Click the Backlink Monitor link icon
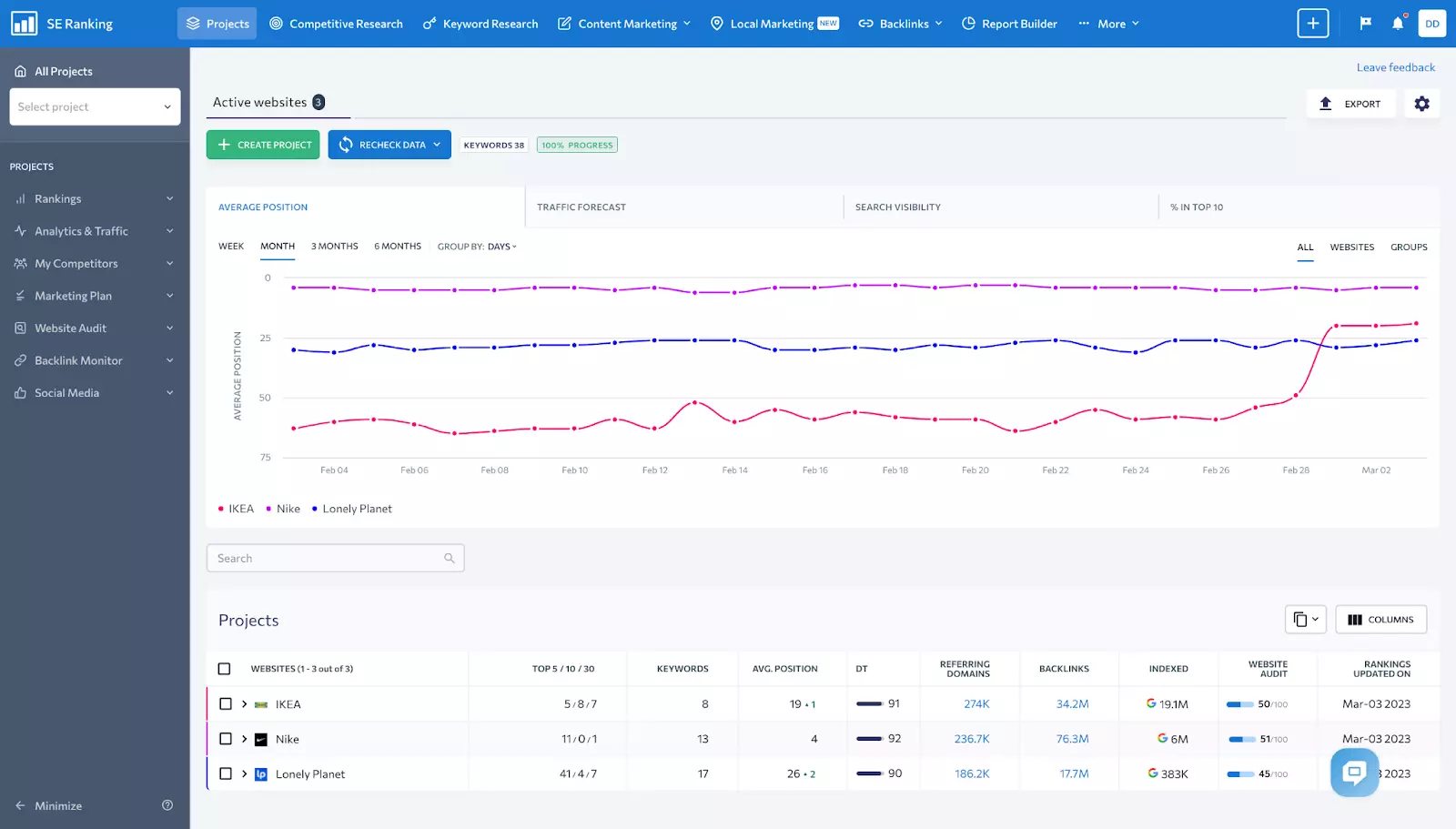Screen dimensions: 1456x829 point(20,360)
